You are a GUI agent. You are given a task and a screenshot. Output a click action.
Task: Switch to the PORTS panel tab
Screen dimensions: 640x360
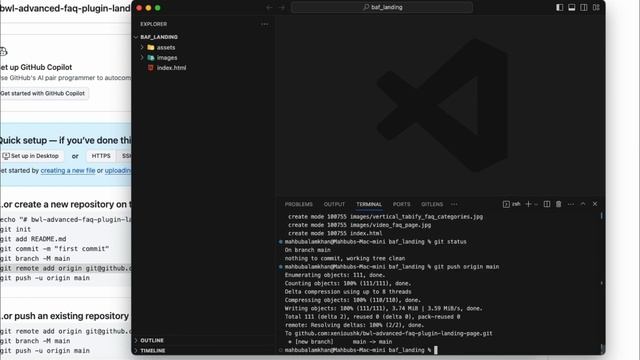[402, 204]
